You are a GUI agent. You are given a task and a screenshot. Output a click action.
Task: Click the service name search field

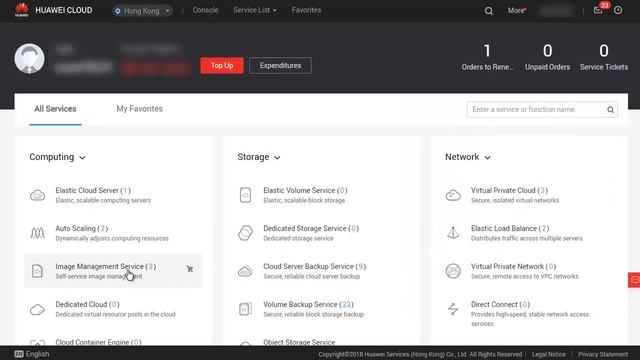coord(542,109)
